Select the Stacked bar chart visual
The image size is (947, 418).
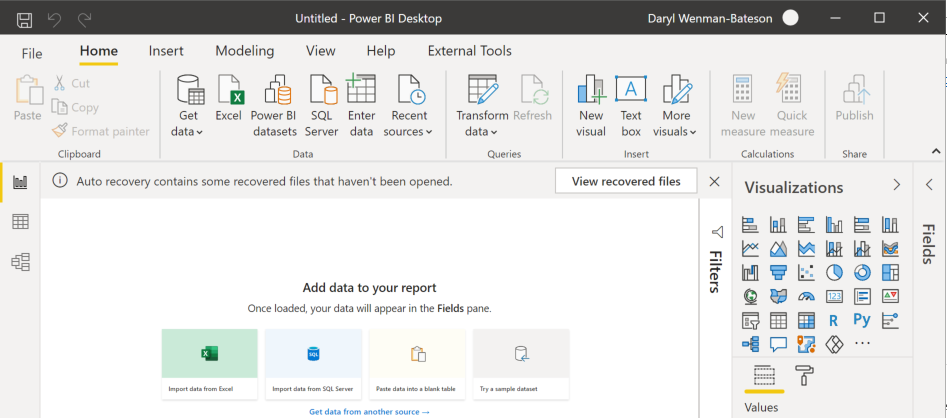[750, 225]
